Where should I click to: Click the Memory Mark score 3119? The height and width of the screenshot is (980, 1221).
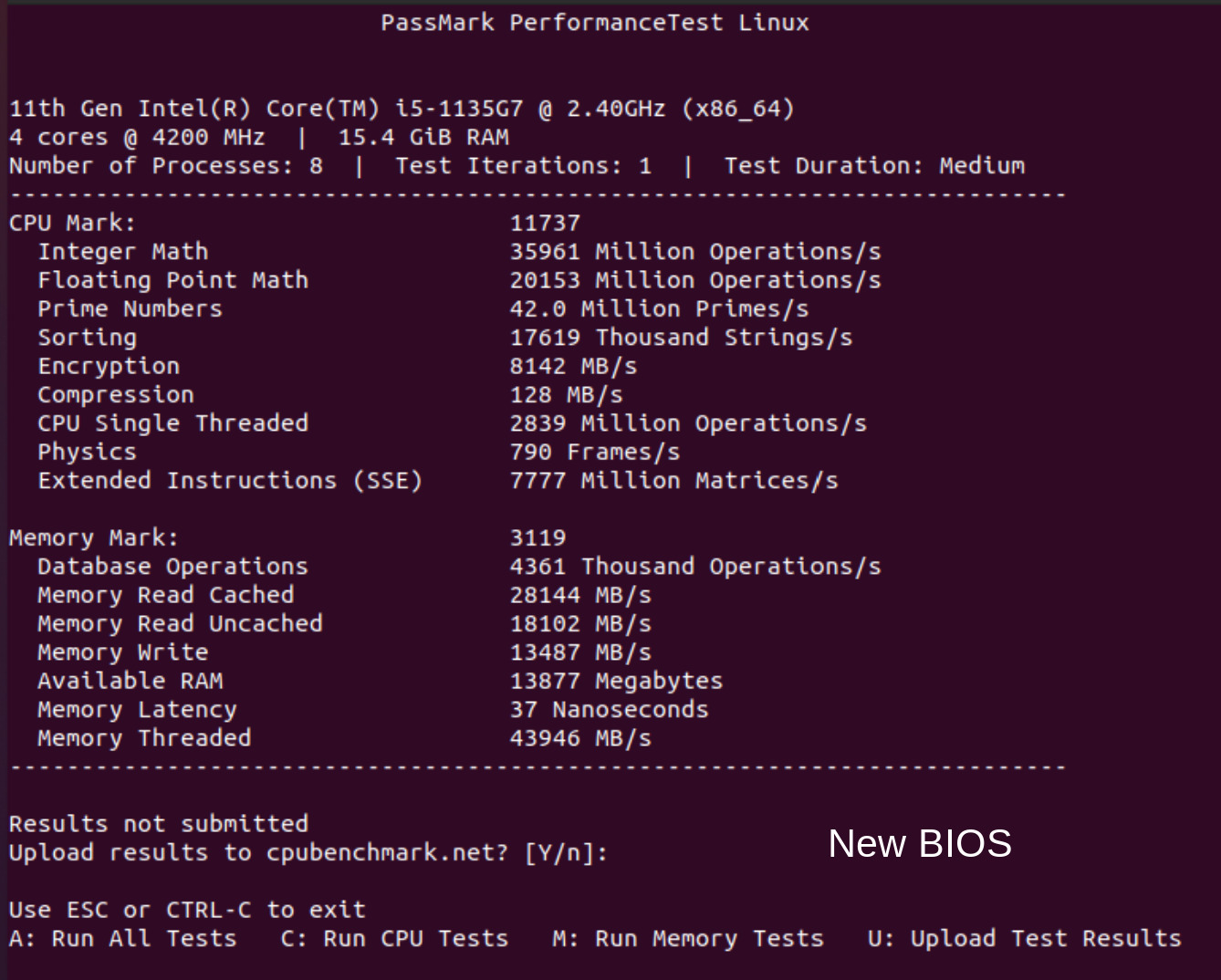pos(537,538)
